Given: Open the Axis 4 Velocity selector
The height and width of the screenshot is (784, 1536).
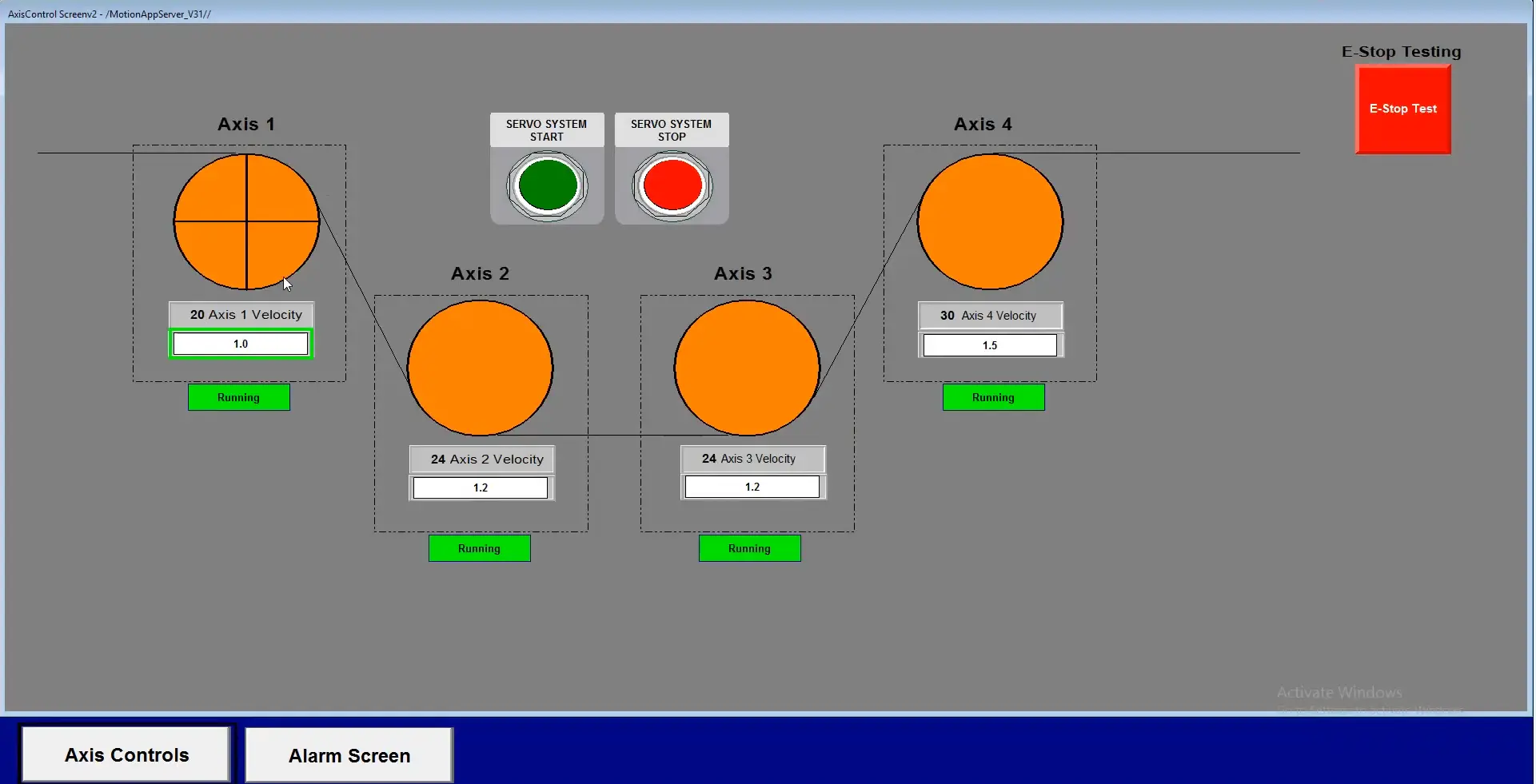Looking at the screenshot, I should [x=990, y=316].
